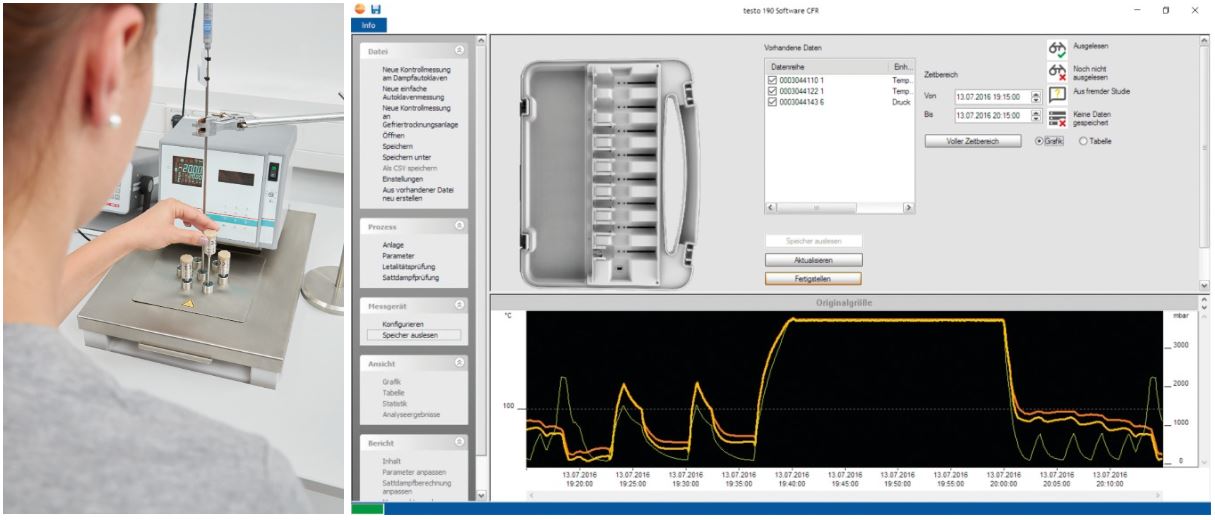Open Parameter under Prozess
The image size is (1215, 520).
click(398, 256)
